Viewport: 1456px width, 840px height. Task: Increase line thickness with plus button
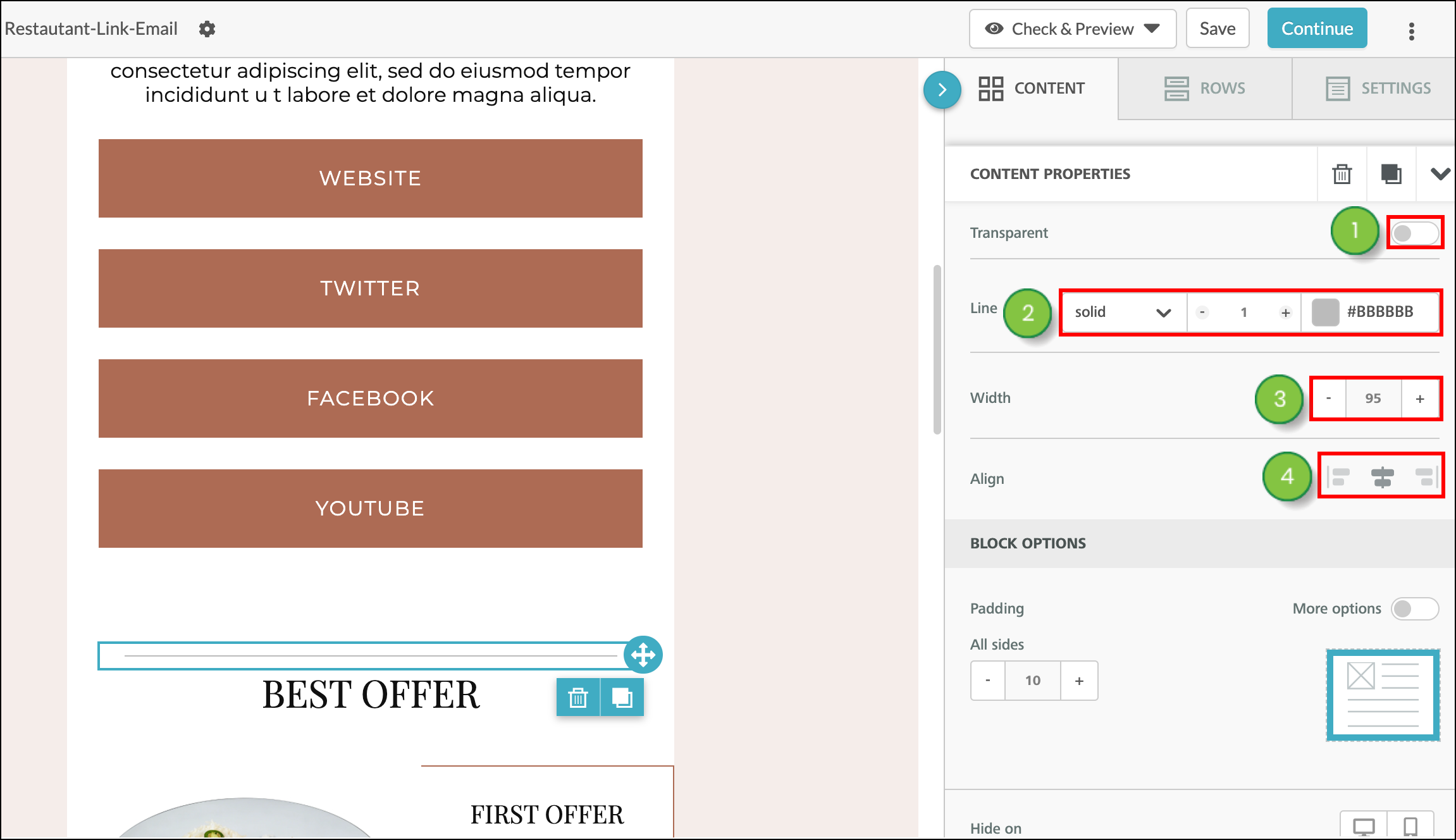click(x=1285, y=312)
